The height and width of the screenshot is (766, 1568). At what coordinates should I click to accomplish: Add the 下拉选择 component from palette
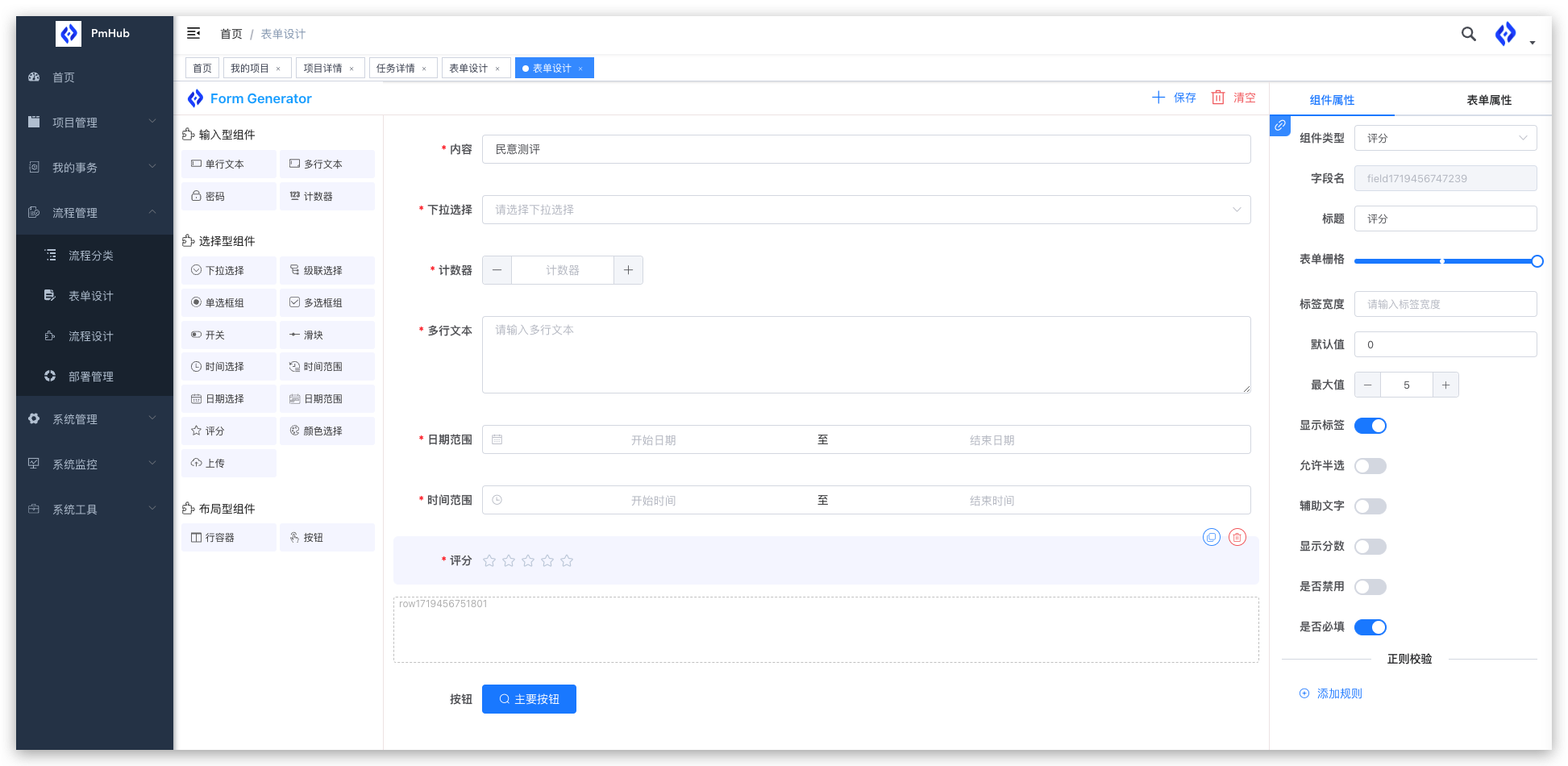229,270
